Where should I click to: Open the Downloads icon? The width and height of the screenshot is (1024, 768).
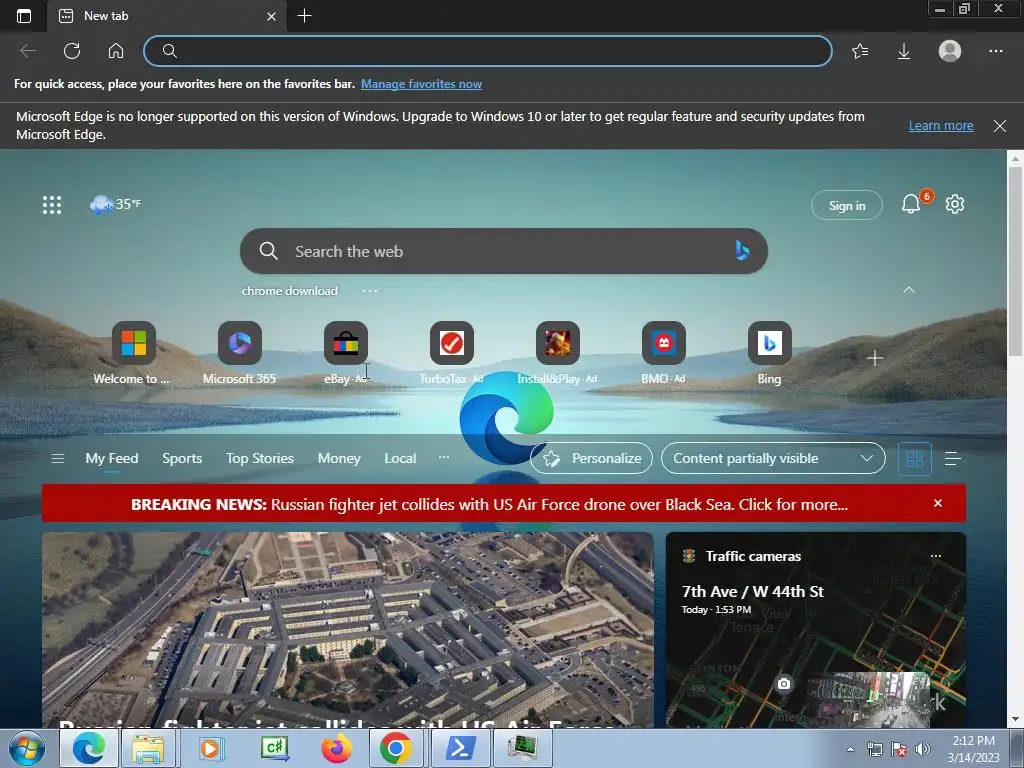click(x=904, y=51)
